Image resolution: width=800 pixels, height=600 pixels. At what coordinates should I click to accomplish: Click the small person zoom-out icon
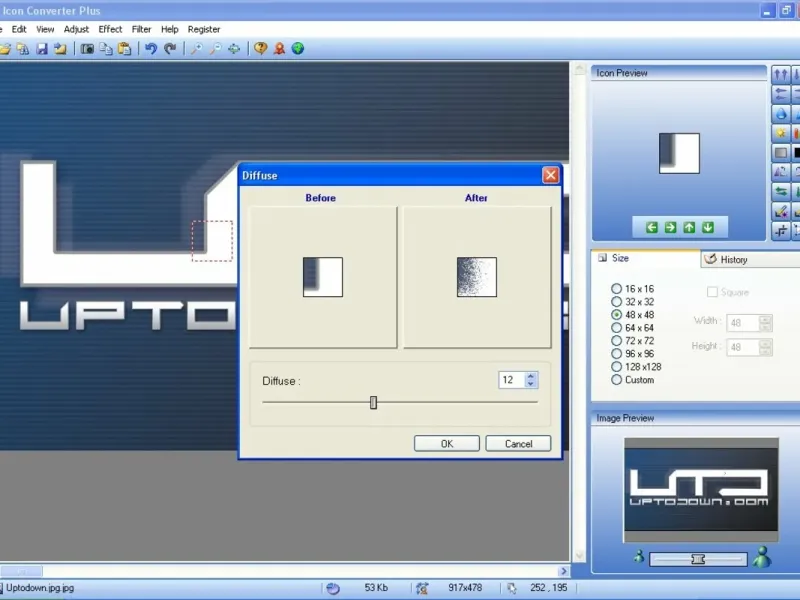[639, 556]
